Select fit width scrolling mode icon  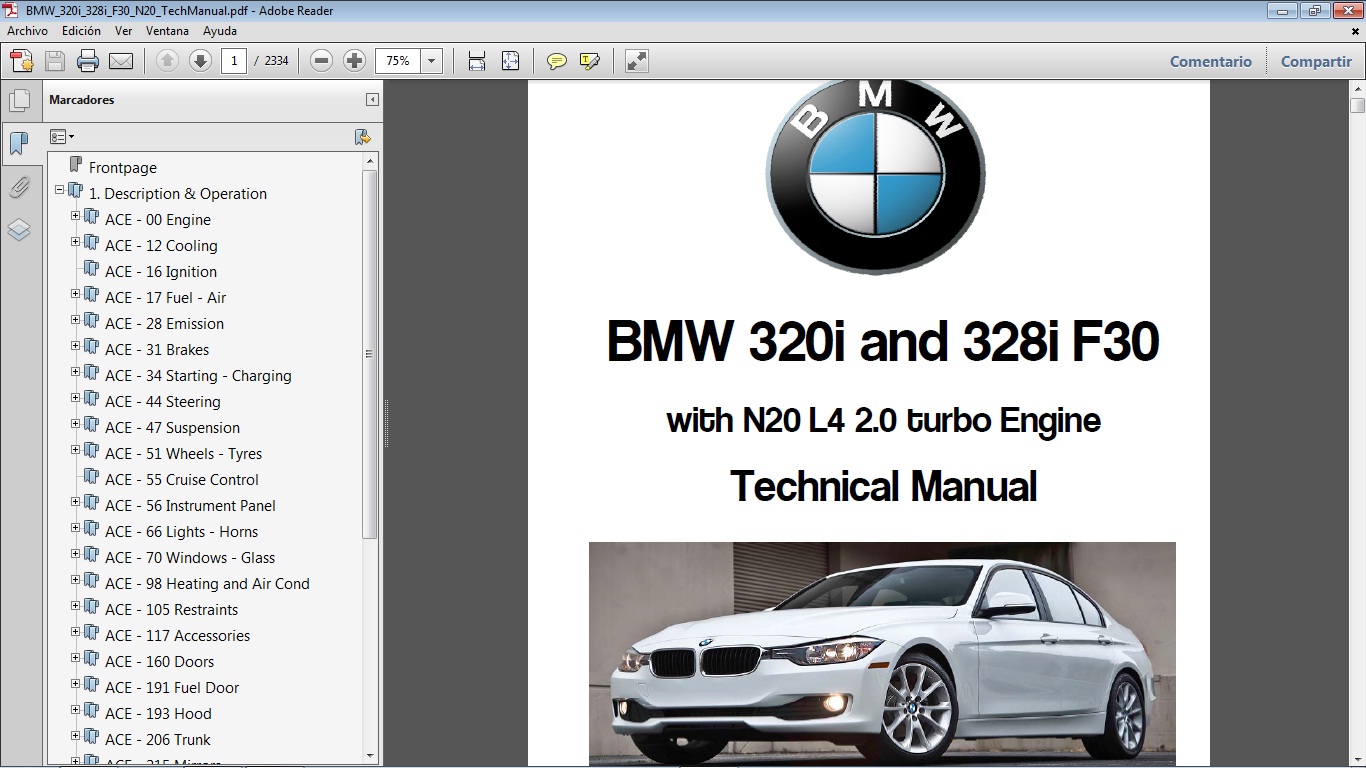pyautogui.click(x=477, y=61)
